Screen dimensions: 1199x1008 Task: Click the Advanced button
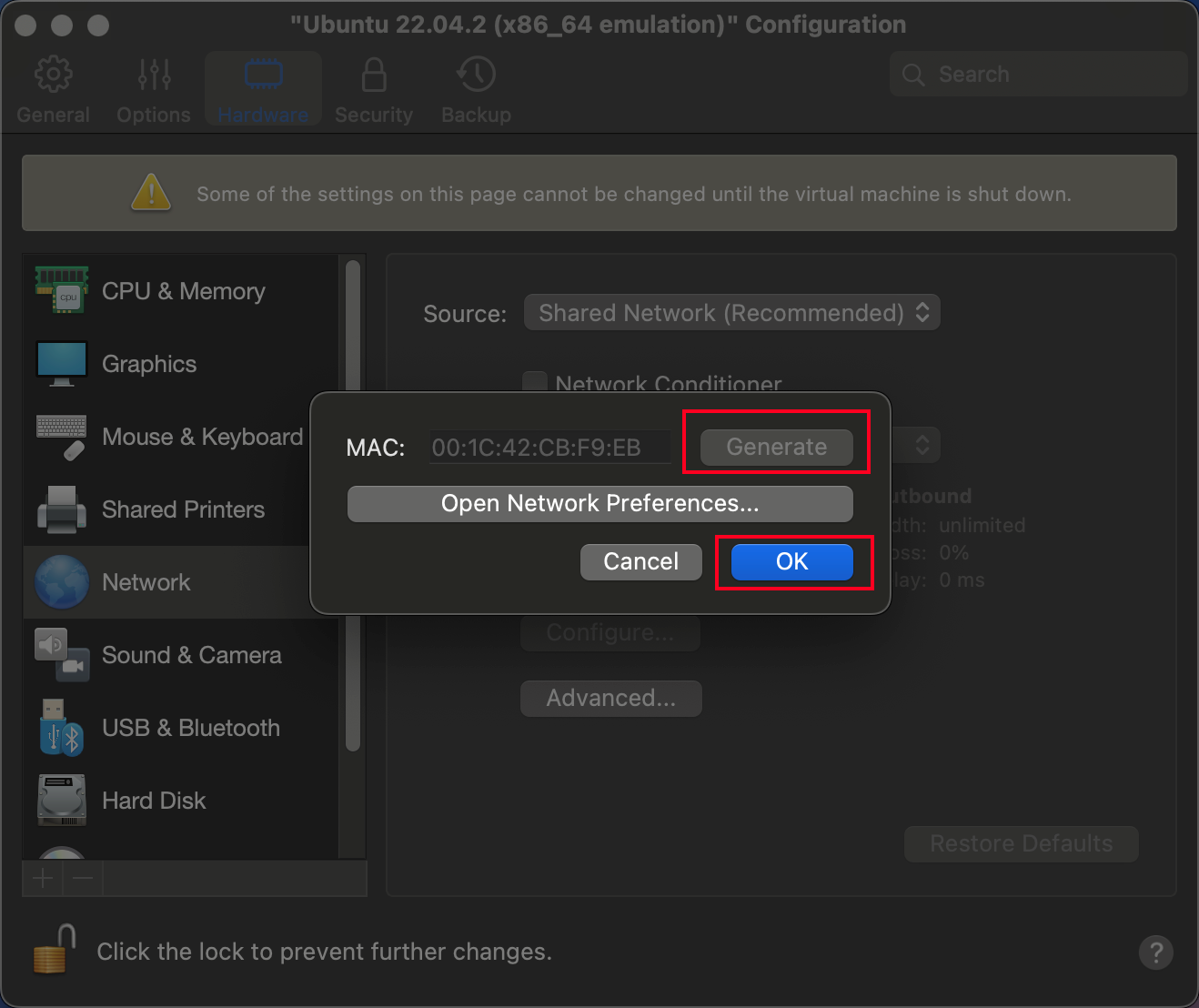point(611,698)
